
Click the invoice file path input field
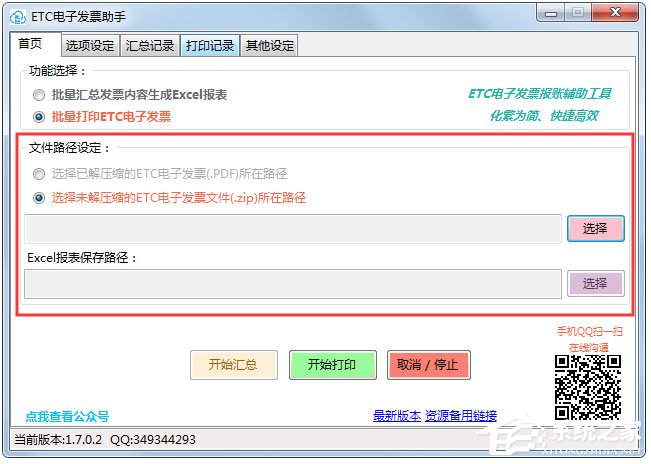point(293,229)
